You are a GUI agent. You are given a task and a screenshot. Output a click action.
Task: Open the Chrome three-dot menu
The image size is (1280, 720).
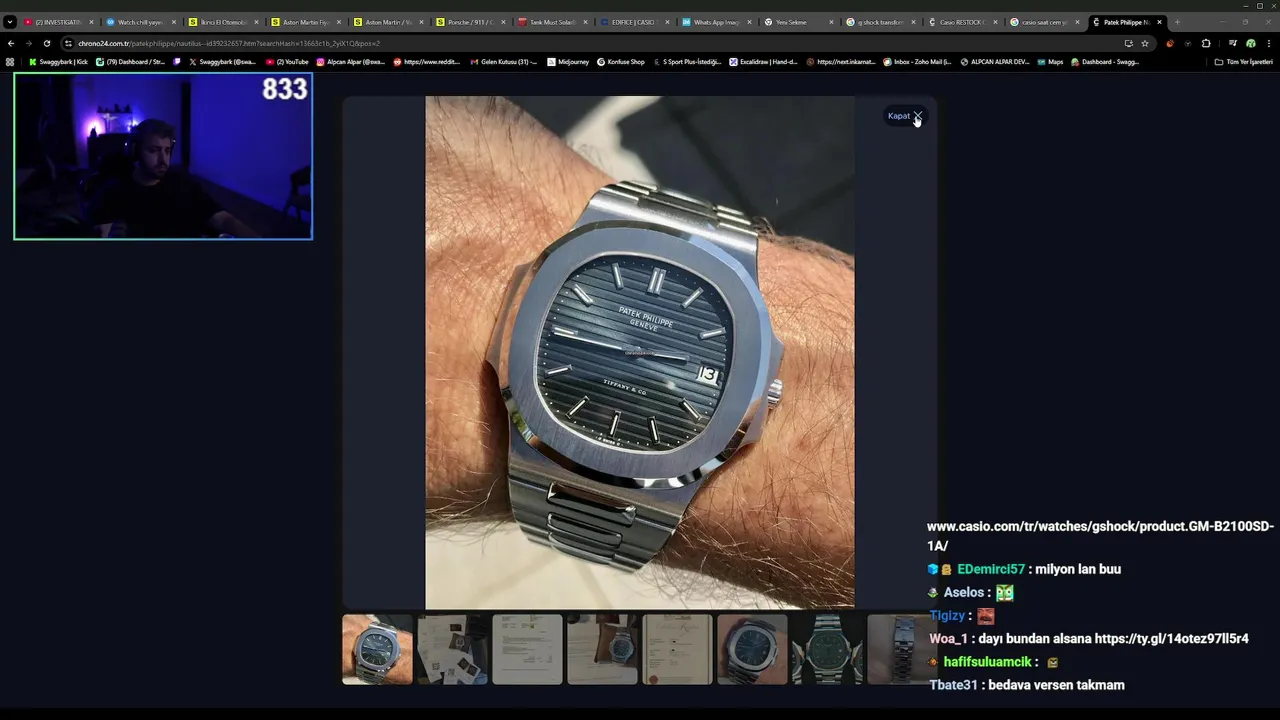1268,43
